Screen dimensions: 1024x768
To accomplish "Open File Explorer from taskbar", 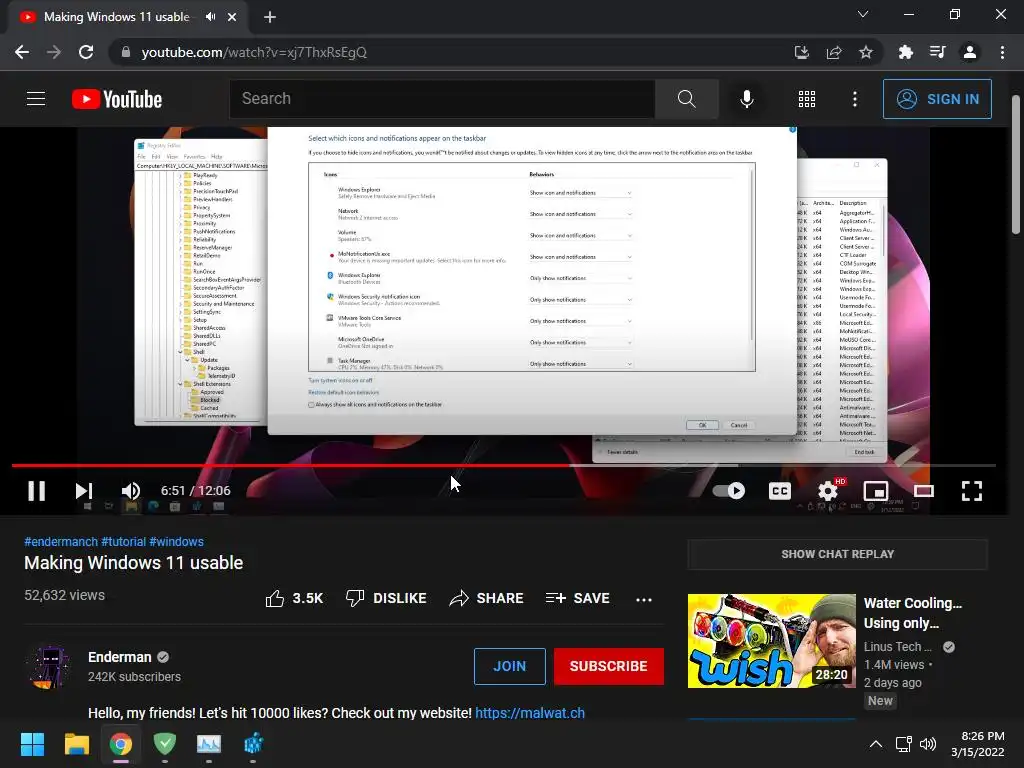I will [76, 744].
